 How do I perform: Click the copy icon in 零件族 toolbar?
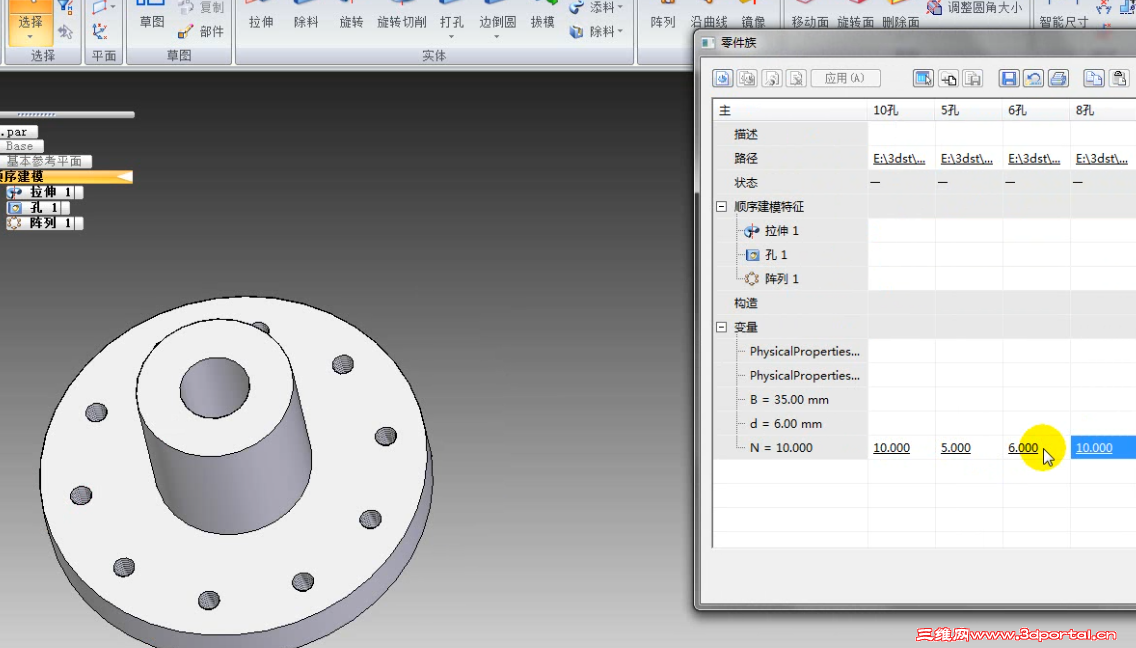coord(1094,78)
